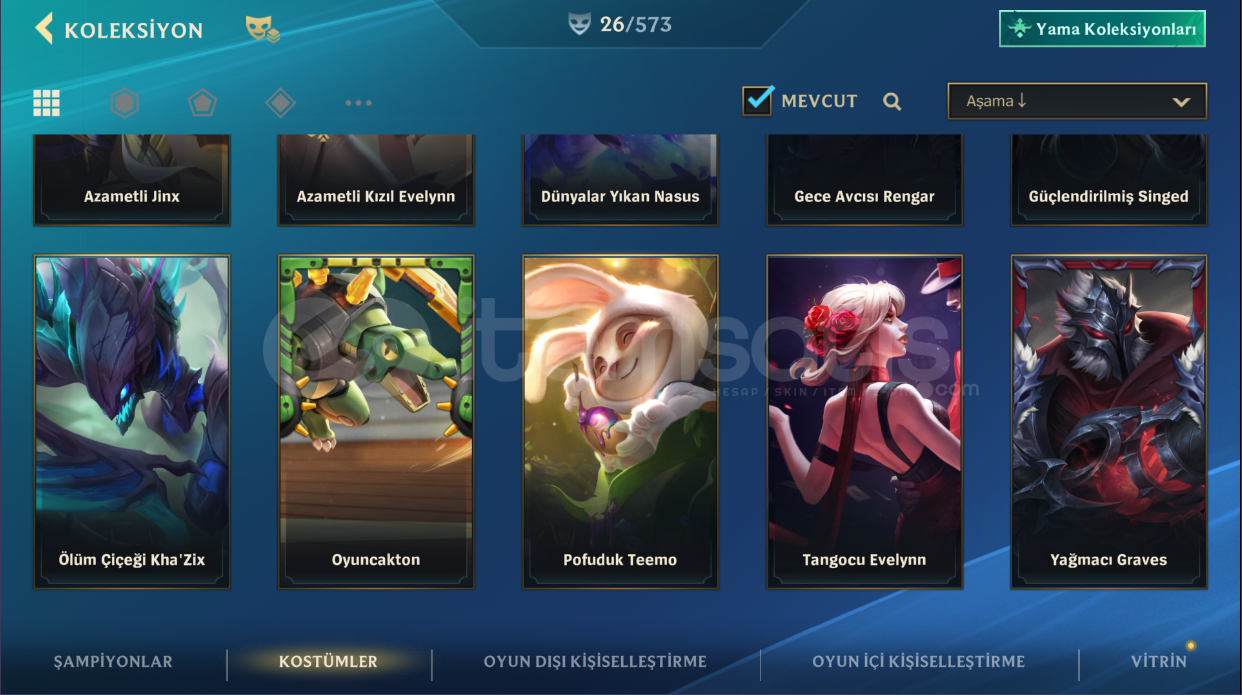
Task: Uncheck the Mevcut checkbox
Action: [758, 100]
